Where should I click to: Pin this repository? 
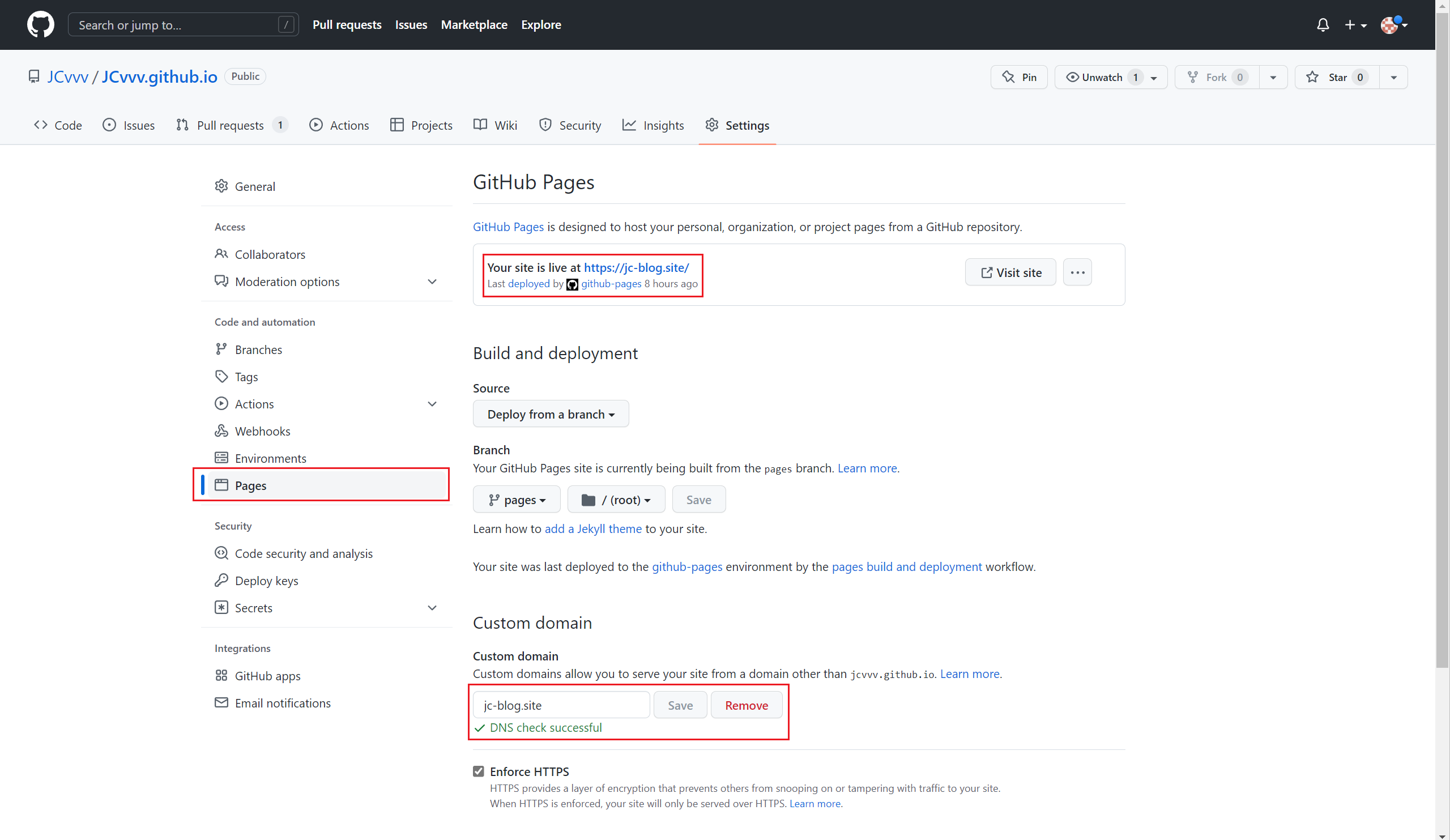point(1019,77)
